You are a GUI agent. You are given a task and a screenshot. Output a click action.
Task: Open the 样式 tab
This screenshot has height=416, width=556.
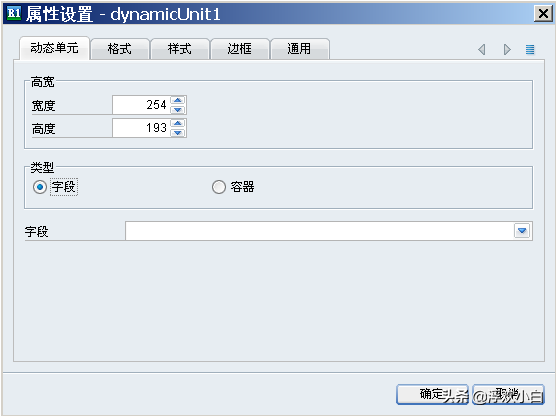[180, 49]
